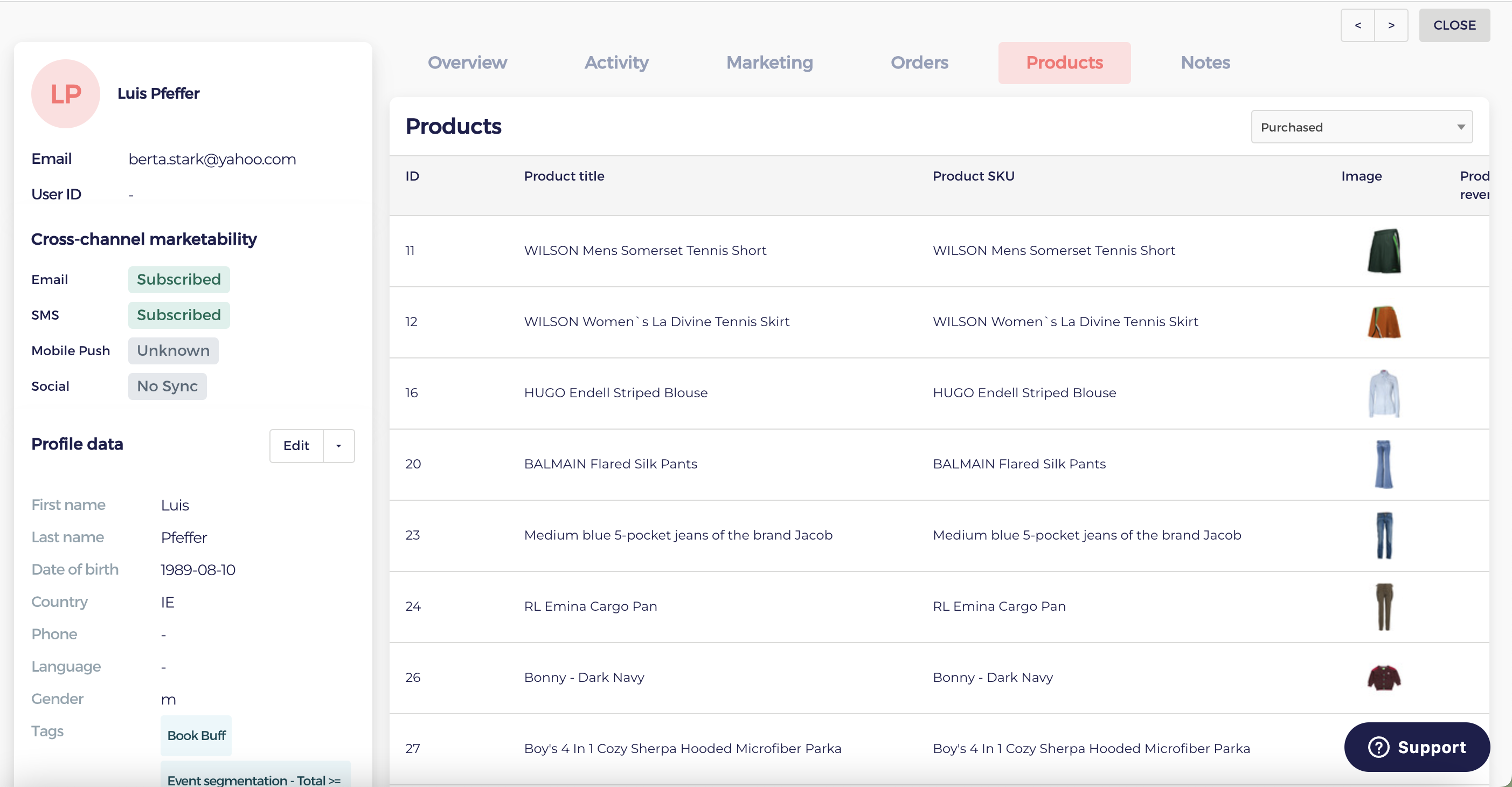Click the Email Subscribed status badge
1512x787 pixels.
(179, 280)
